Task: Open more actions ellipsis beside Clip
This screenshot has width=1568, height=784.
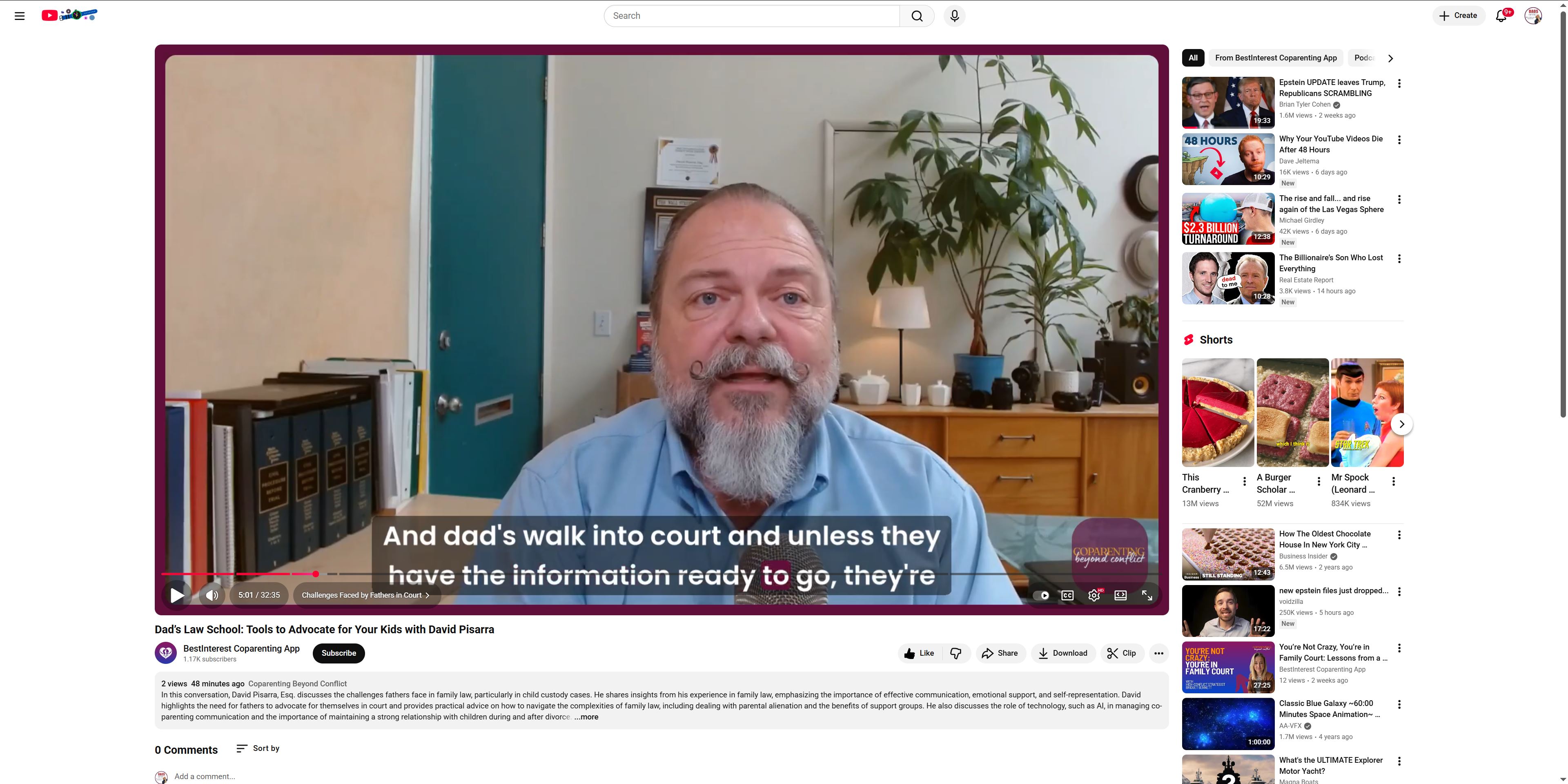Action: [1159, 653]
